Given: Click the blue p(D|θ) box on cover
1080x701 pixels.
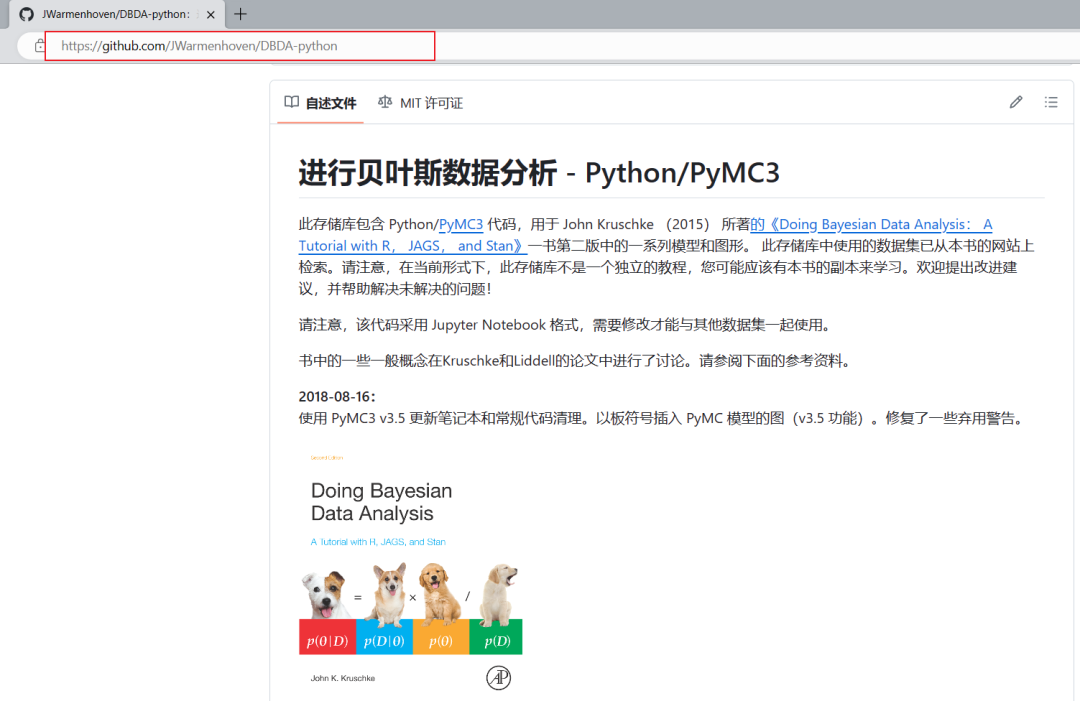Looking at the screenshot, I should (x=384, y=637).
